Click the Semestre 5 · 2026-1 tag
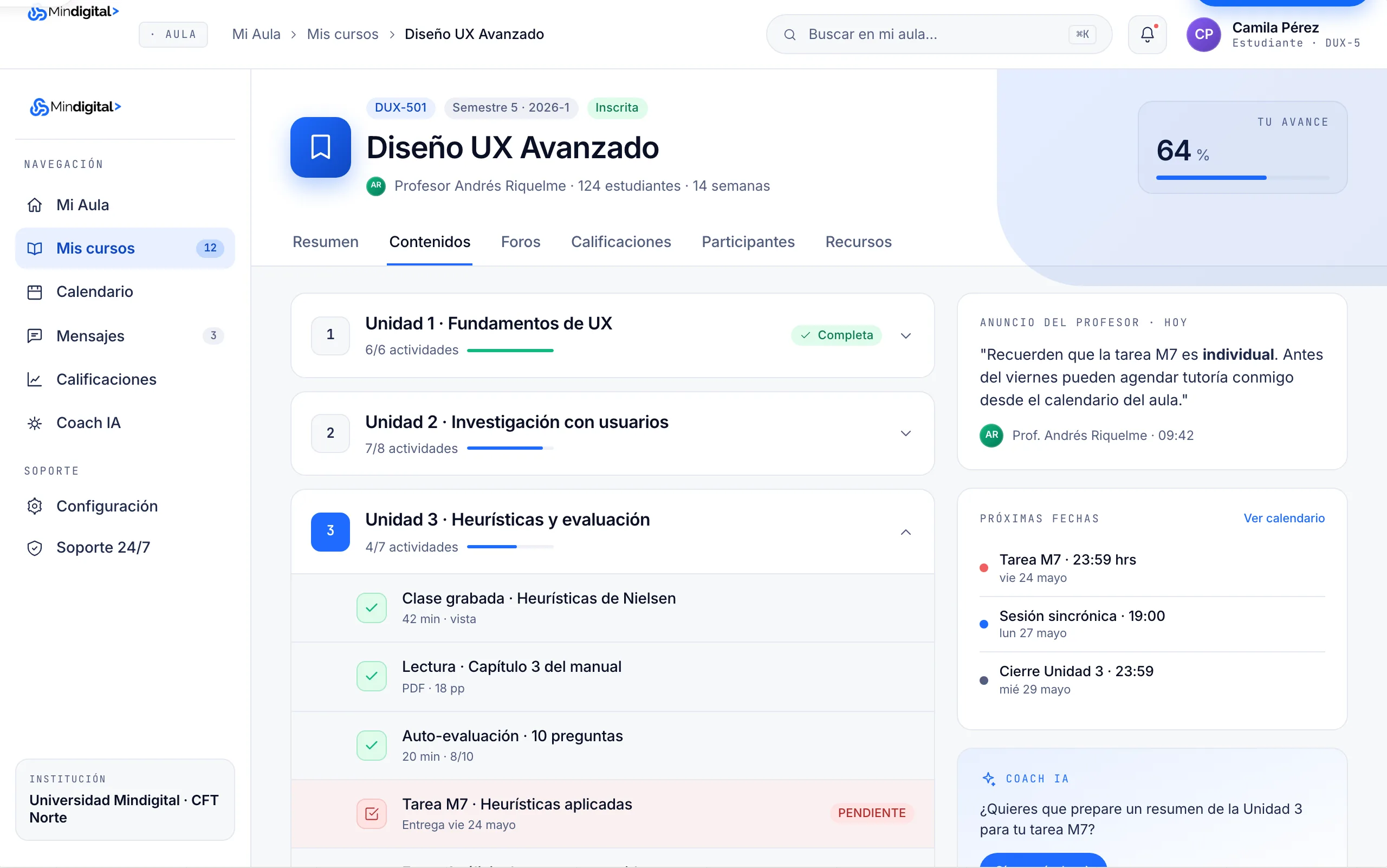Image resolution: width=1387 pixels, height=868 pixels. [x=510, y=108]
